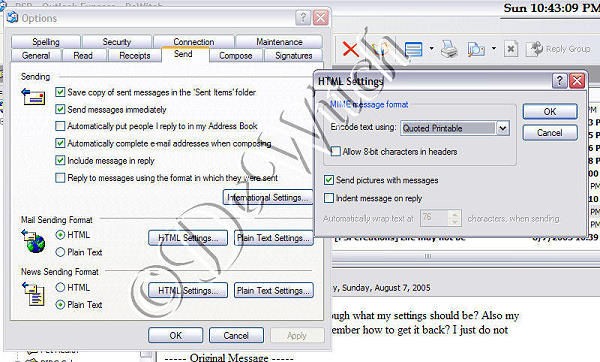
Task: Click the help question mark in Options title bar
Action: (303, 18)
